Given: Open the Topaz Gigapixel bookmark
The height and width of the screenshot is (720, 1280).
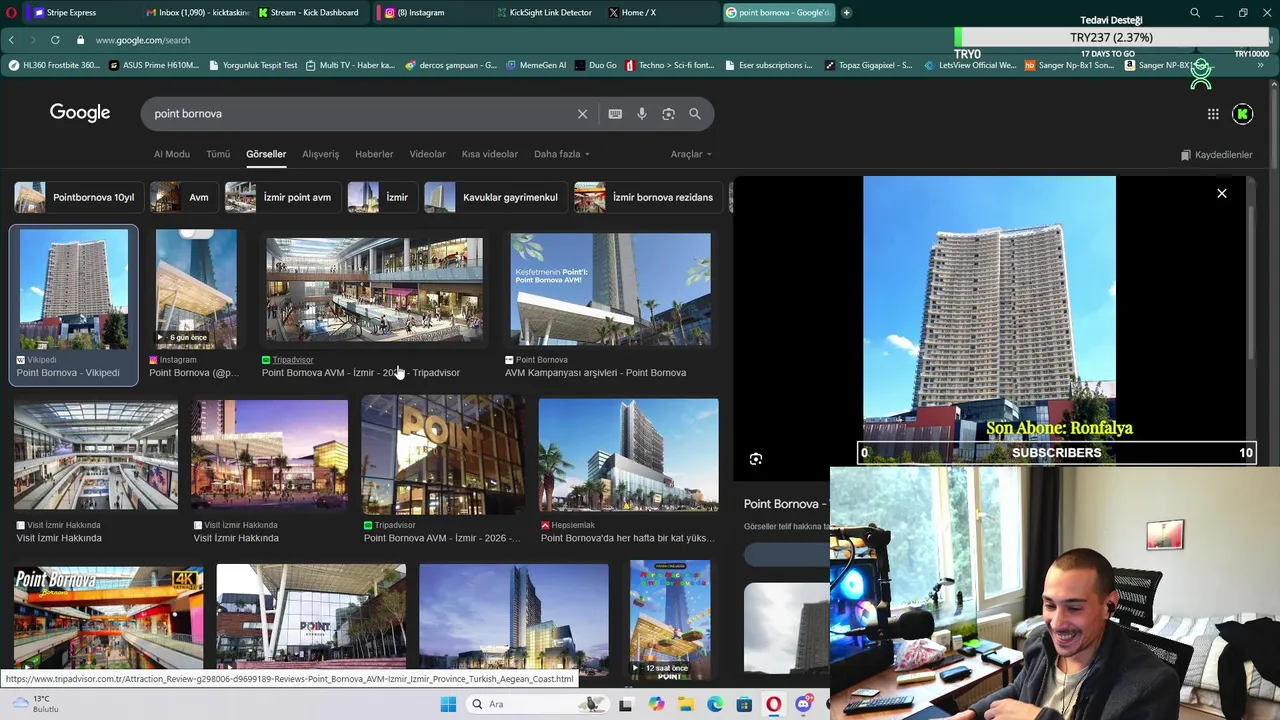Looking at the screenshot, I should (x=868, y=65).
